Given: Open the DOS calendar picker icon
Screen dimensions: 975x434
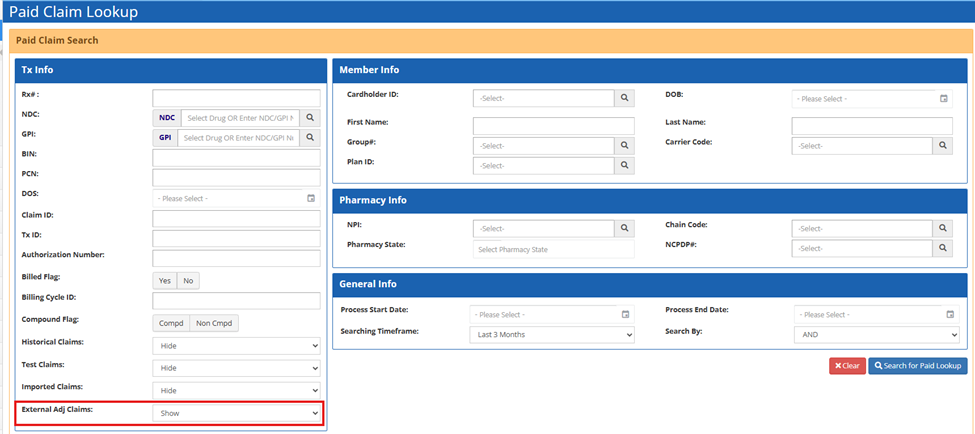Looking at the screenshot, I should pyautogui.click(x=310, y=198).
